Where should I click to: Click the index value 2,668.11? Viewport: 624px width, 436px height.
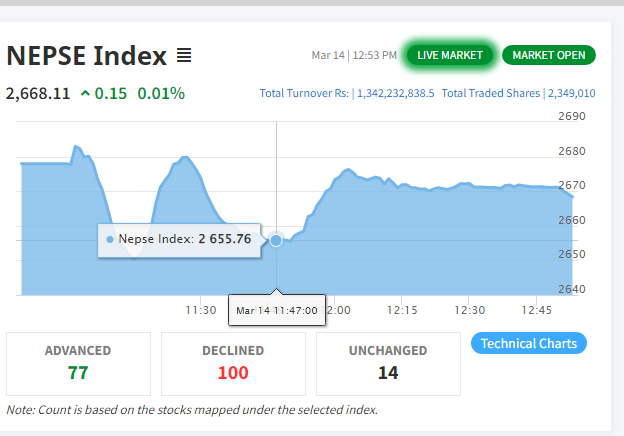pos(38,93)
